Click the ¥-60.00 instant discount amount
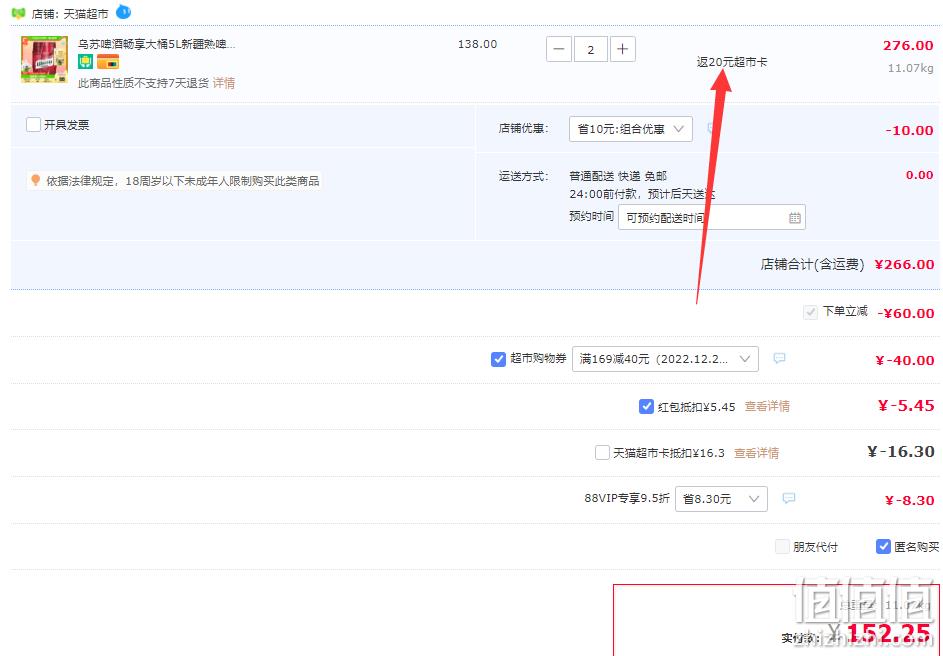This screenshot has height=656, width=943. click(x=905, y=313)
